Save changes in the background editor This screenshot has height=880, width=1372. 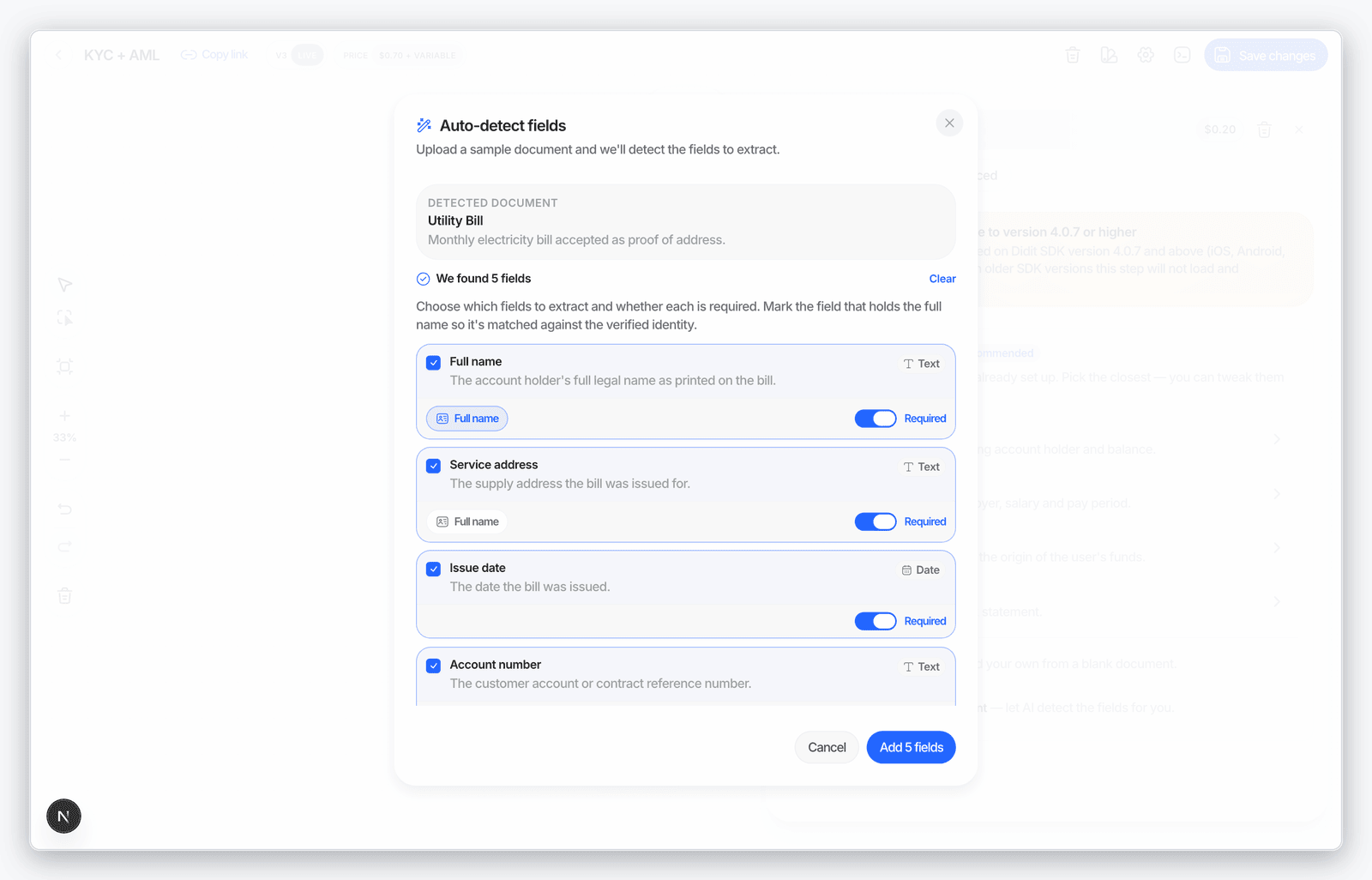(x=1266, y=55)
